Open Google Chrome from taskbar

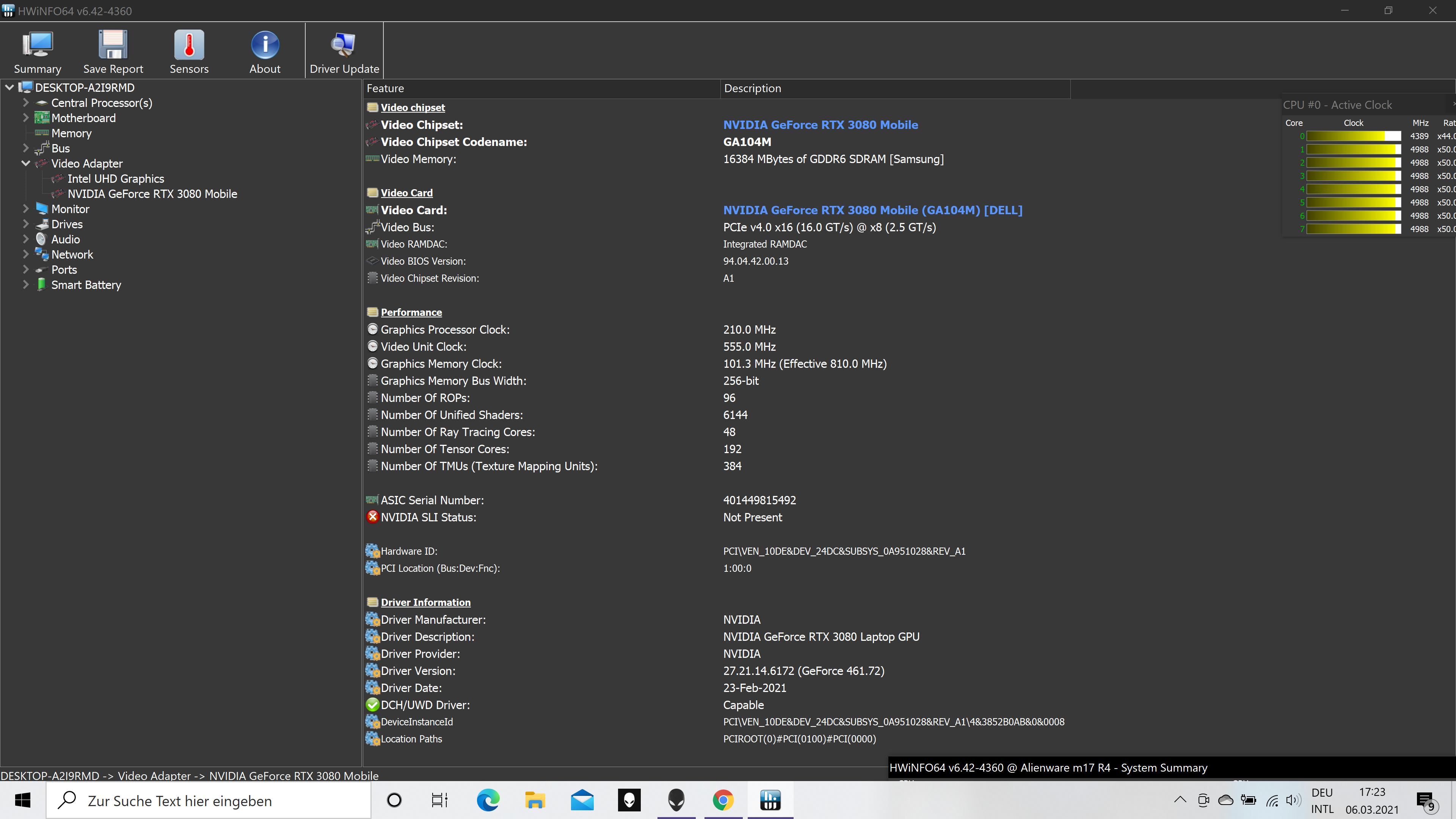(723, 800)
